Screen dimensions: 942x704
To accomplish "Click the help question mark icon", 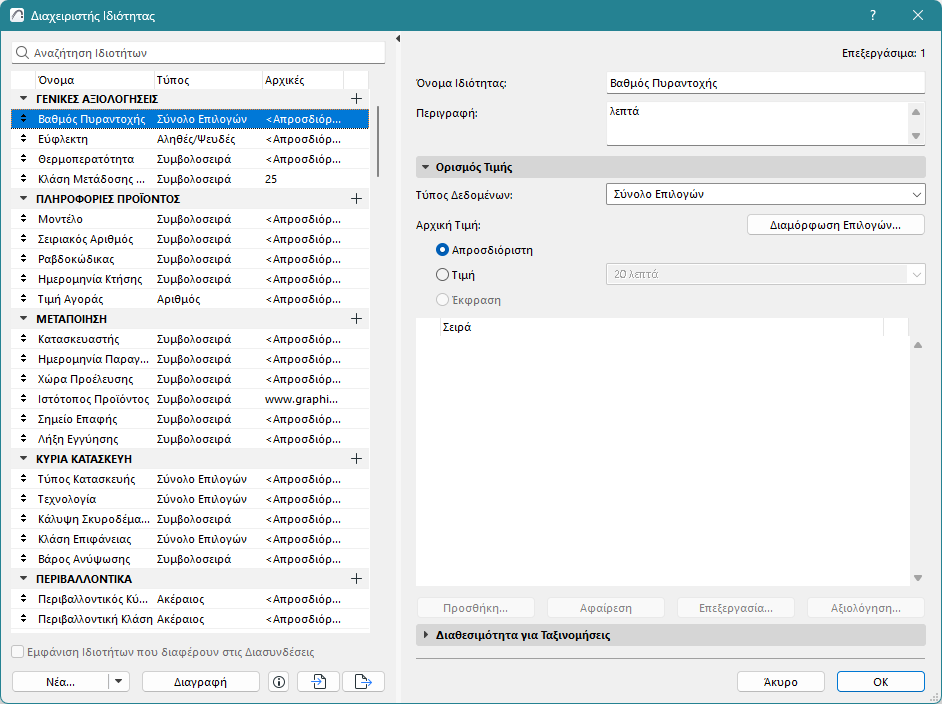I will (x=873, y=16).
